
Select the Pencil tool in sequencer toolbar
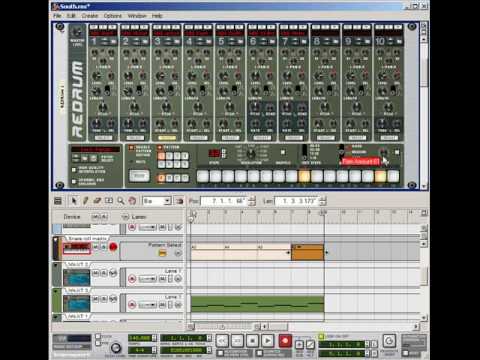(x=85, y=201)
